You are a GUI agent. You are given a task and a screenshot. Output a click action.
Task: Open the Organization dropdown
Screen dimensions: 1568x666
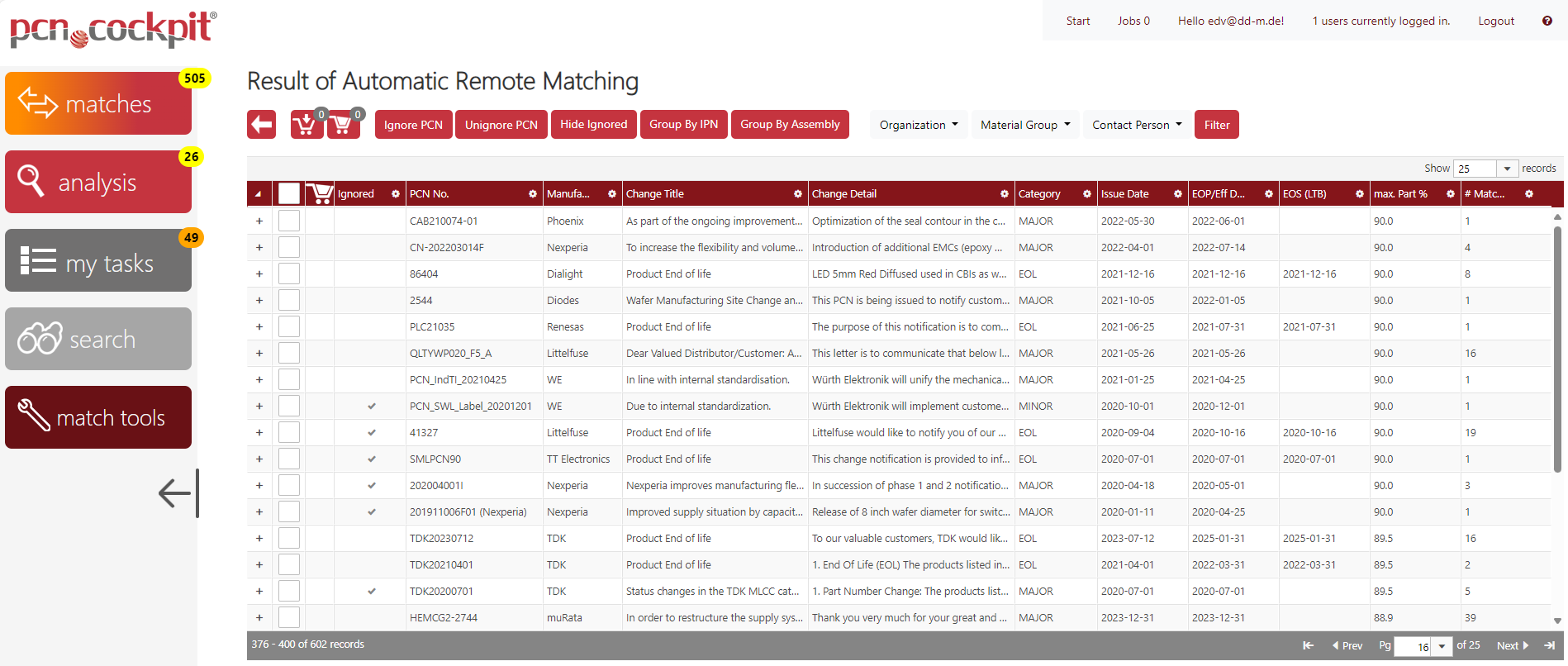919,125
